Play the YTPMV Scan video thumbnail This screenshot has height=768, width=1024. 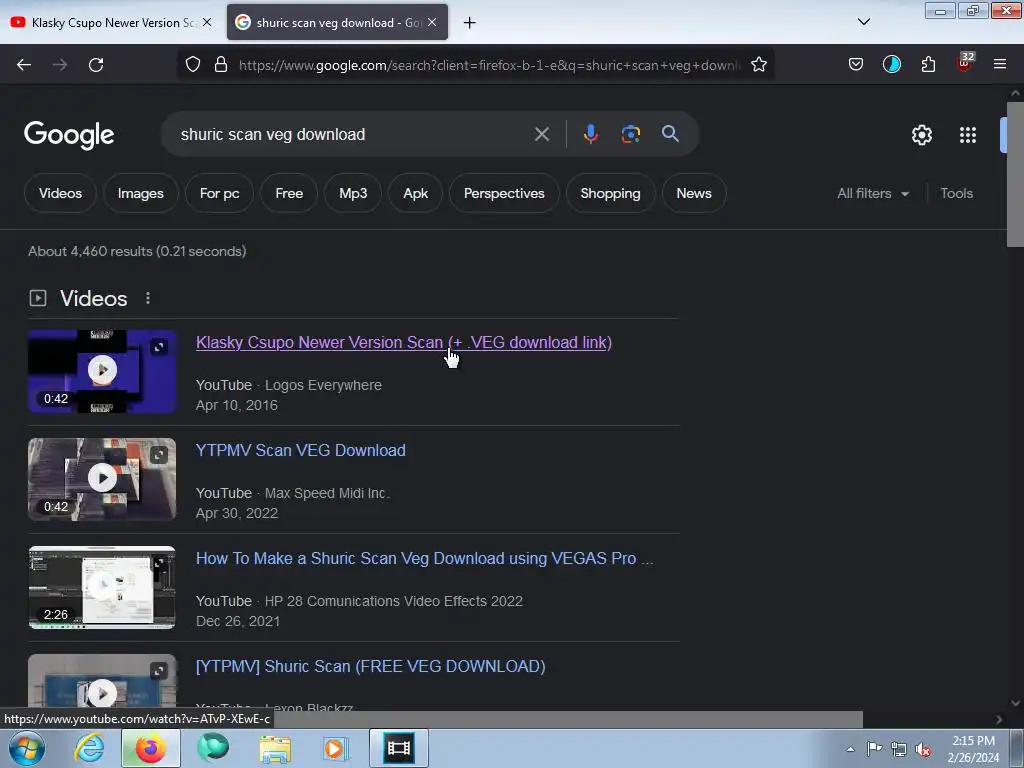coord(102,479)
